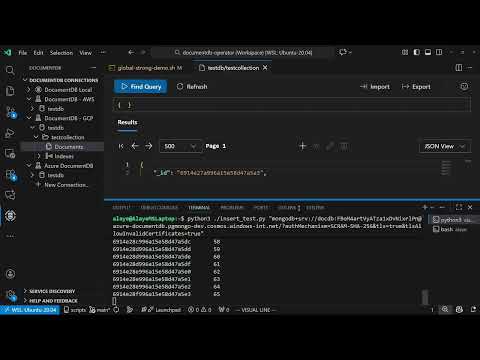Create new terminal with plus icon
Image resolution: width=480 pixels, height=360 pixels.
pyautogui.click(x=425, y=207)
